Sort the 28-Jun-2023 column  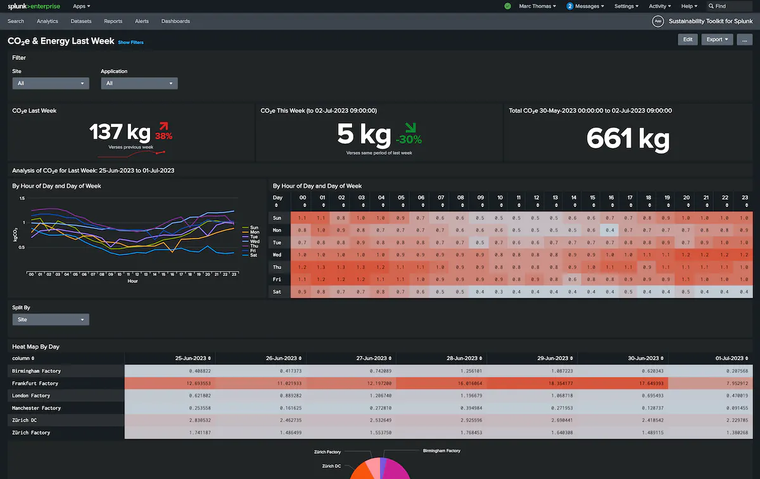(464, 358)
